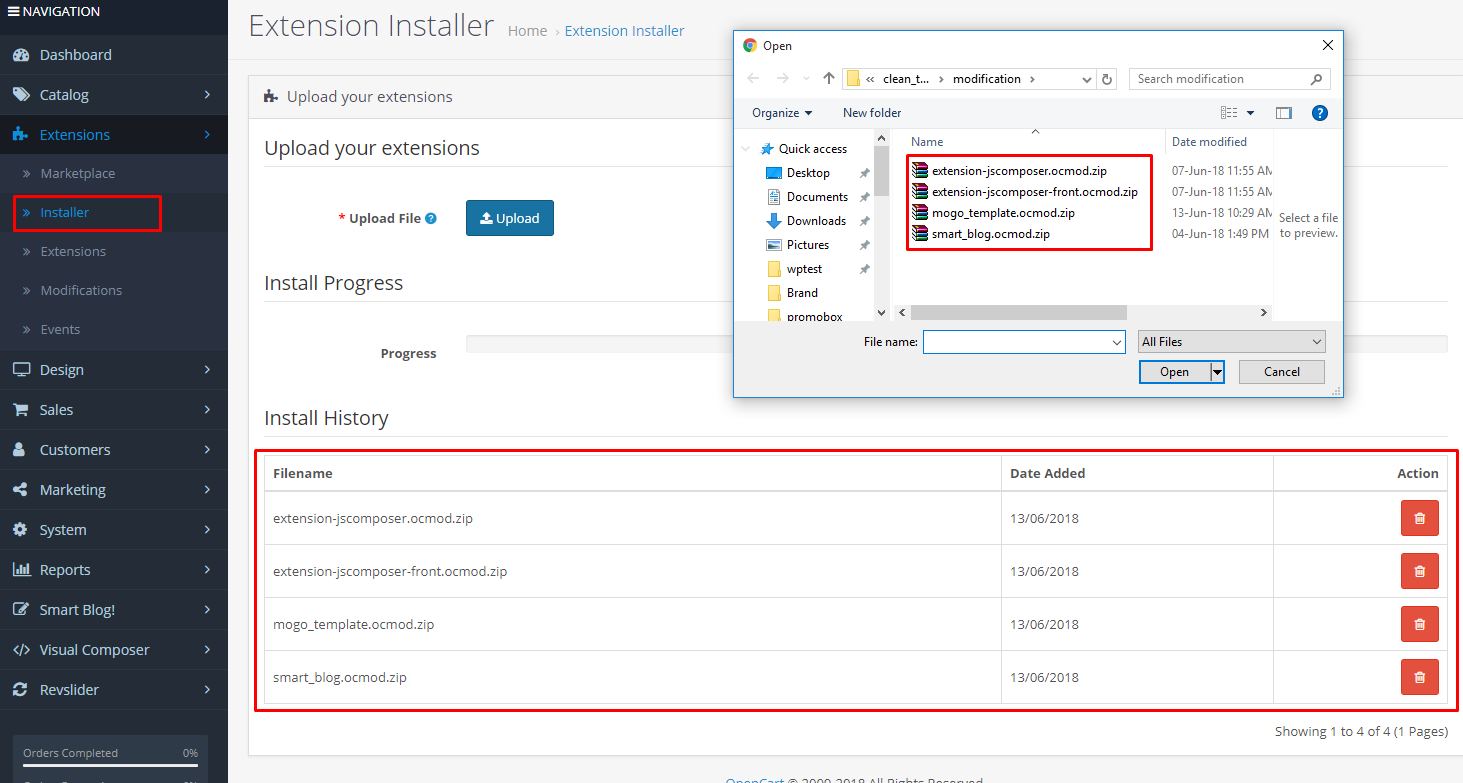Expand the Smart Blog! menu chevron
This screenshot has width=1463, height=783.
coord(207,610)
